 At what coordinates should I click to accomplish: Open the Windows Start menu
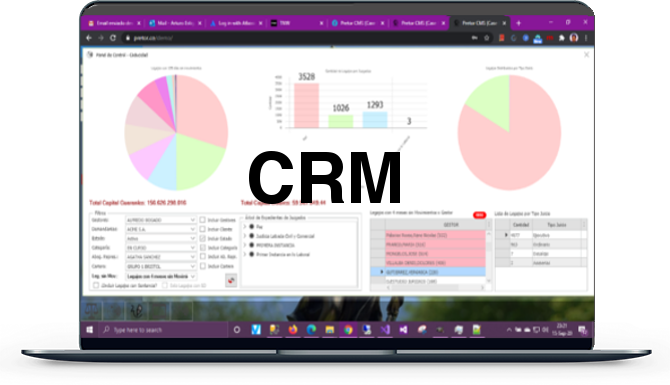(90, 330)
